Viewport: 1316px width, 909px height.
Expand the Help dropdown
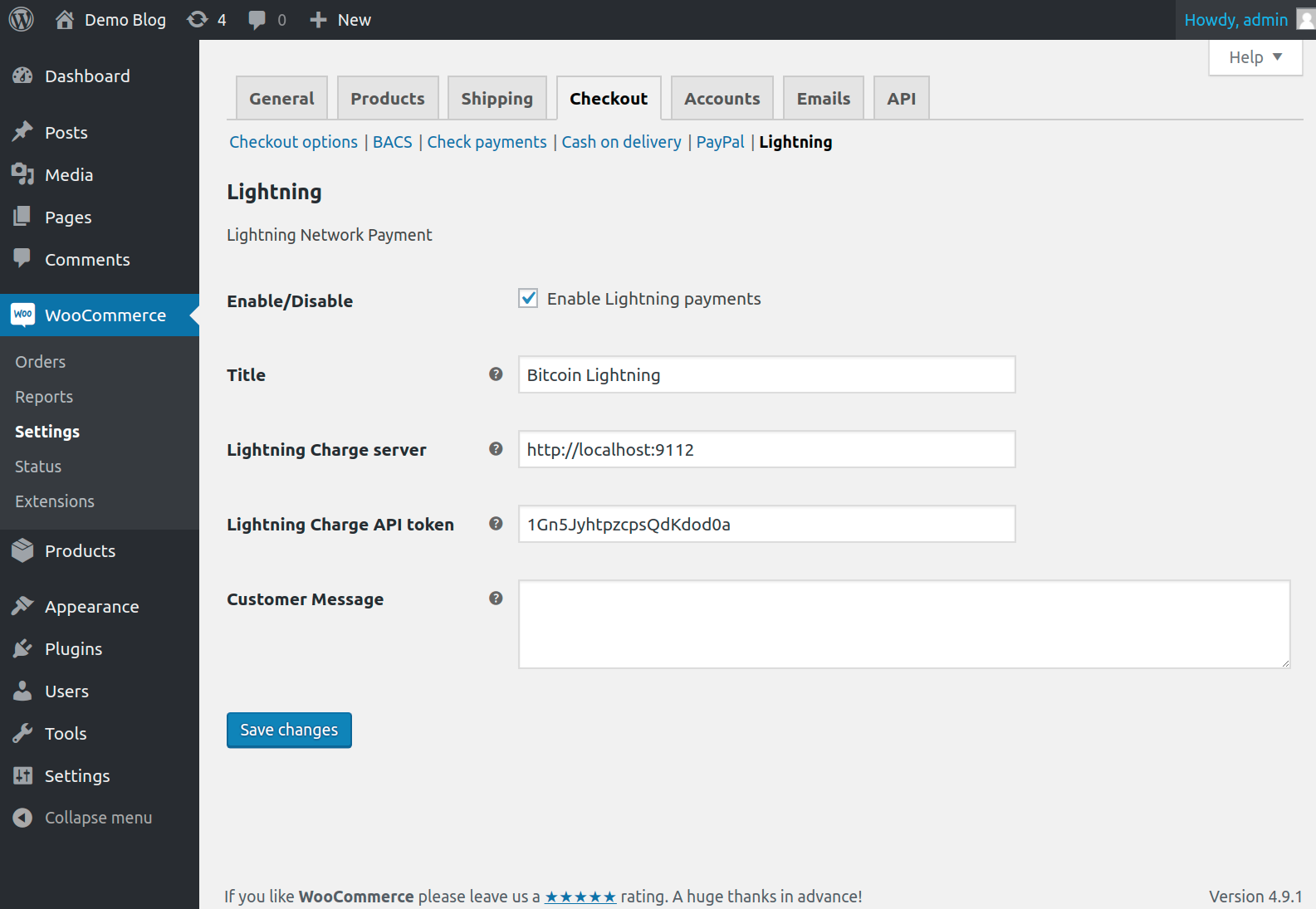1255,57
